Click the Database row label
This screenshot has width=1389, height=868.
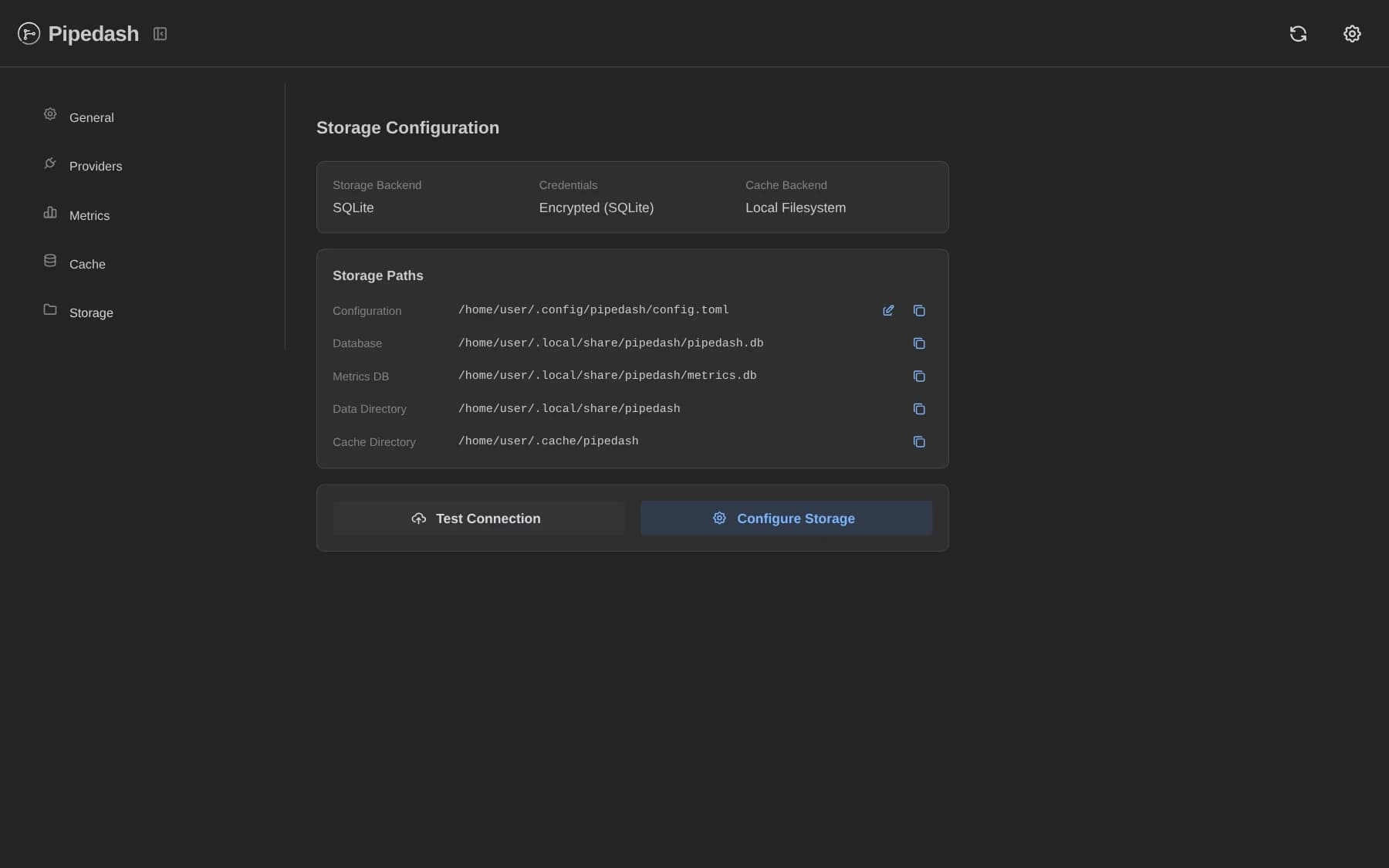(357, 343)
